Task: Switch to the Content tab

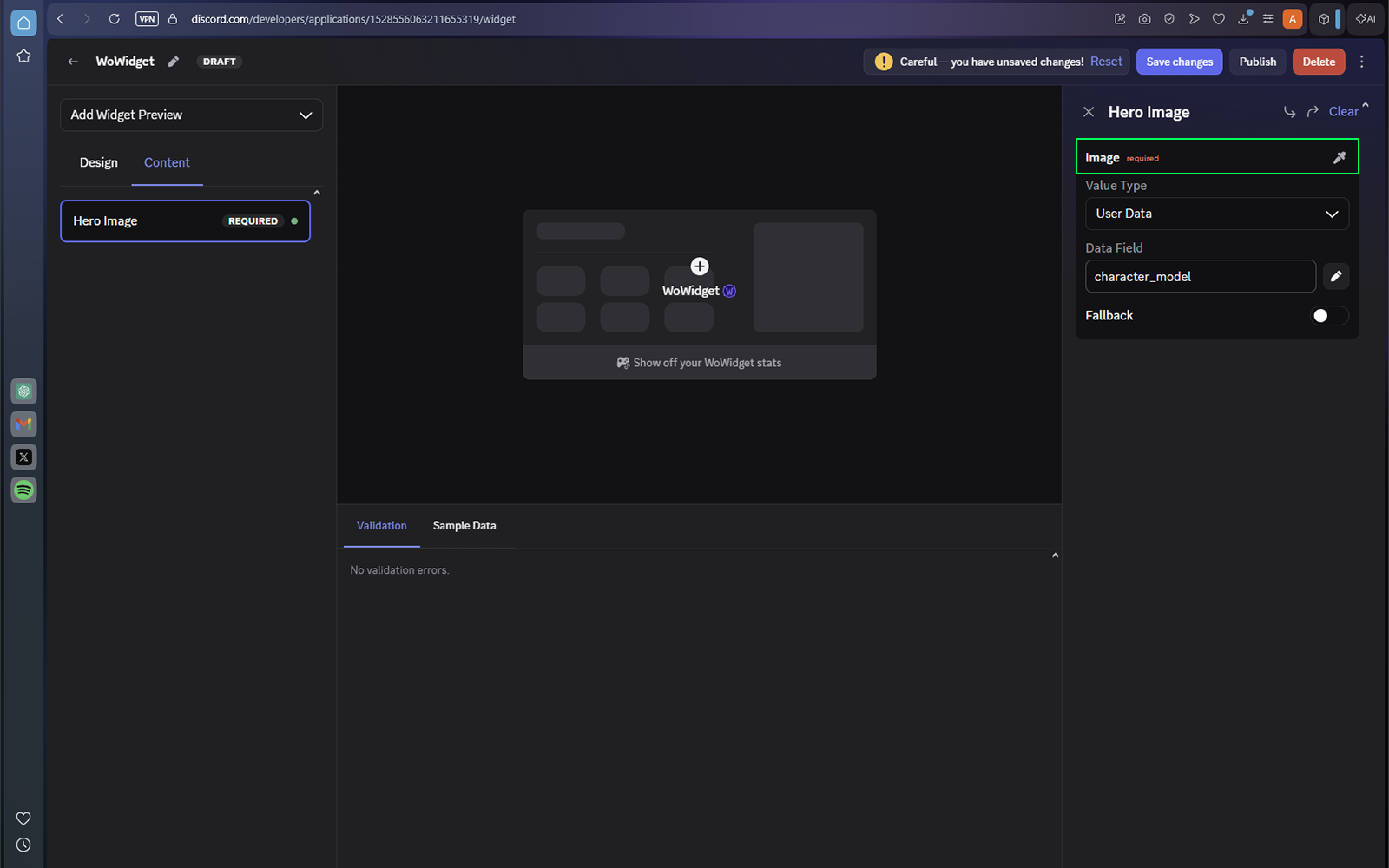Action: 167,162
